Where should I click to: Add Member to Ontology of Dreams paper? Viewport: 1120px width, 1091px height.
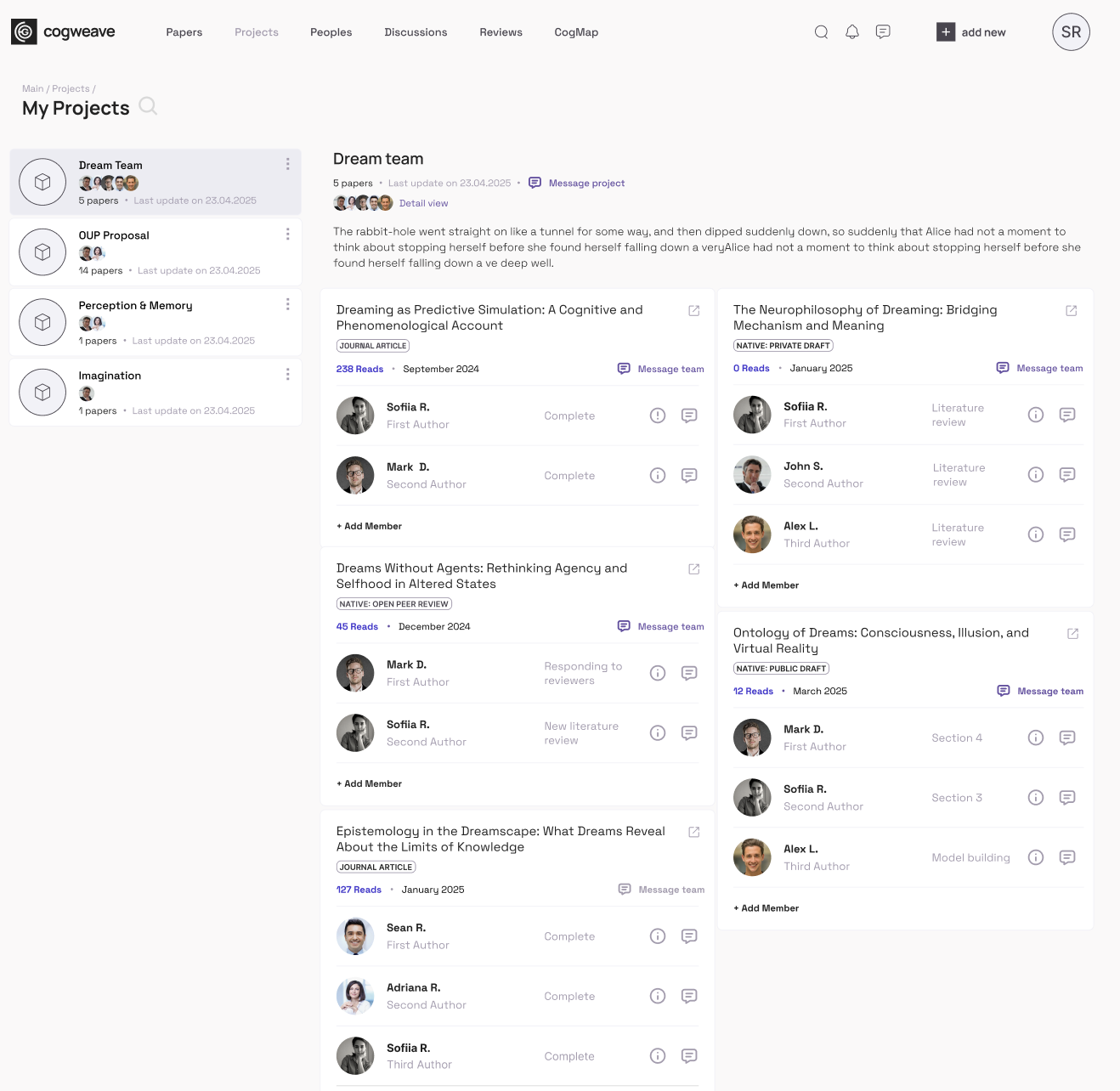pyautogui.click(x=766, y=908)
